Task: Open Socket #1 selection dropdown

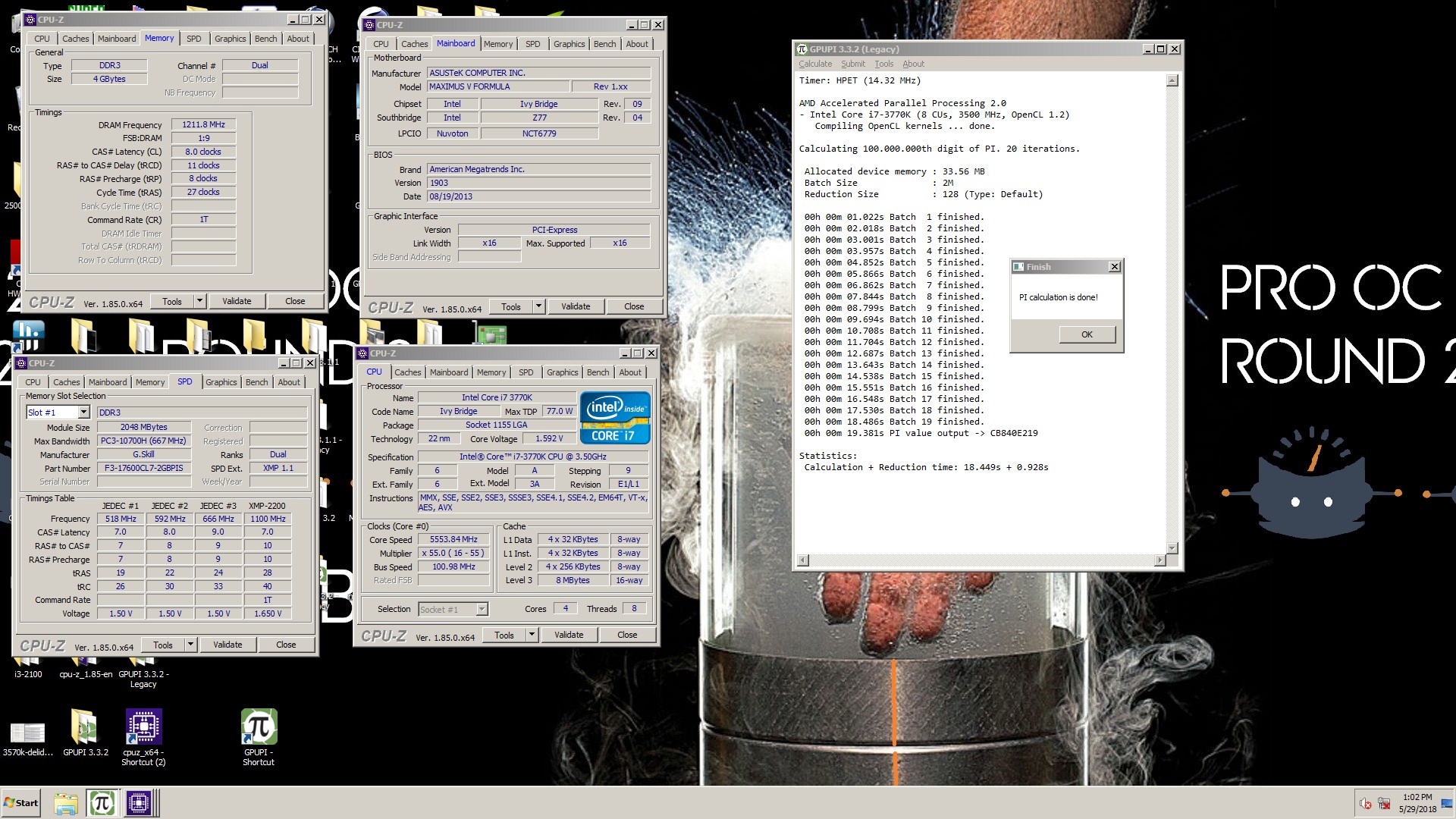Action: (481, 609)
